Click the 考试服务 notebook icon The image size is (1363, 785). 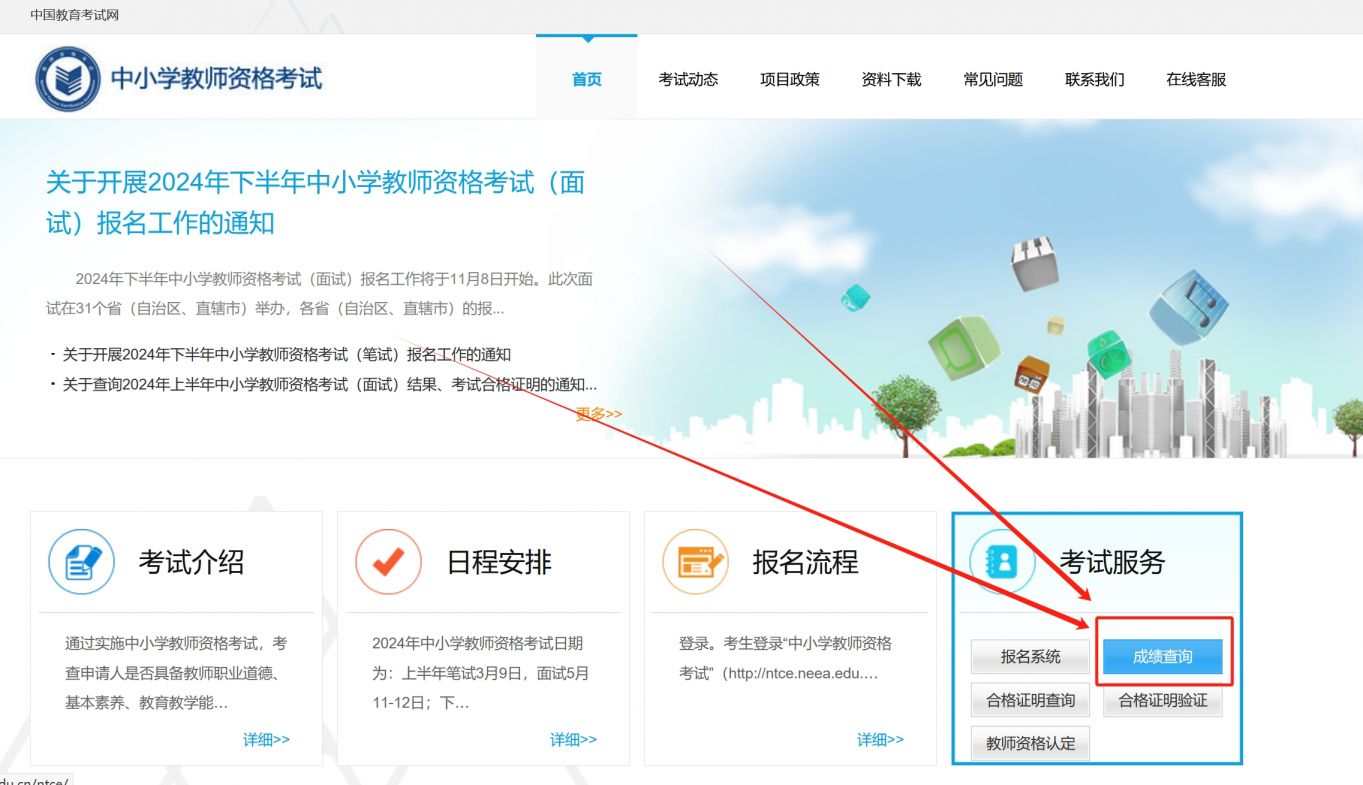tap(1003, 562)
